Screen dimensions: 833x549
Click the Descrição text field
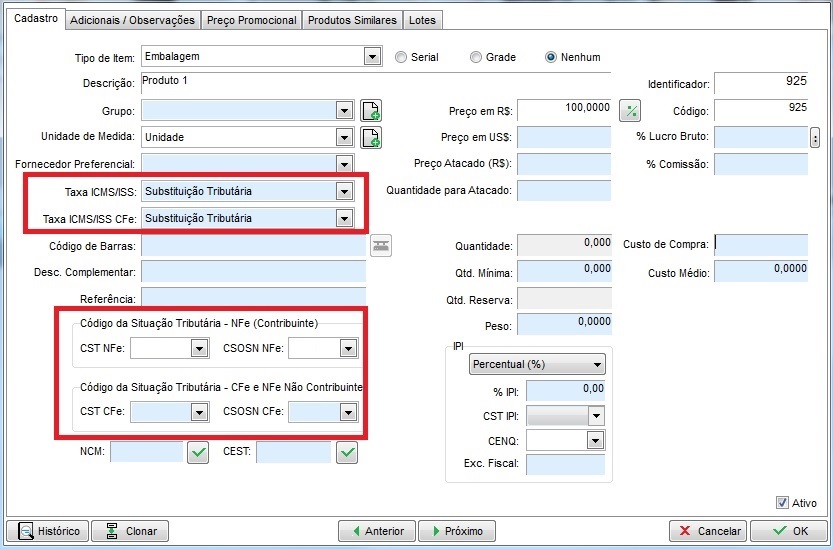253,83
